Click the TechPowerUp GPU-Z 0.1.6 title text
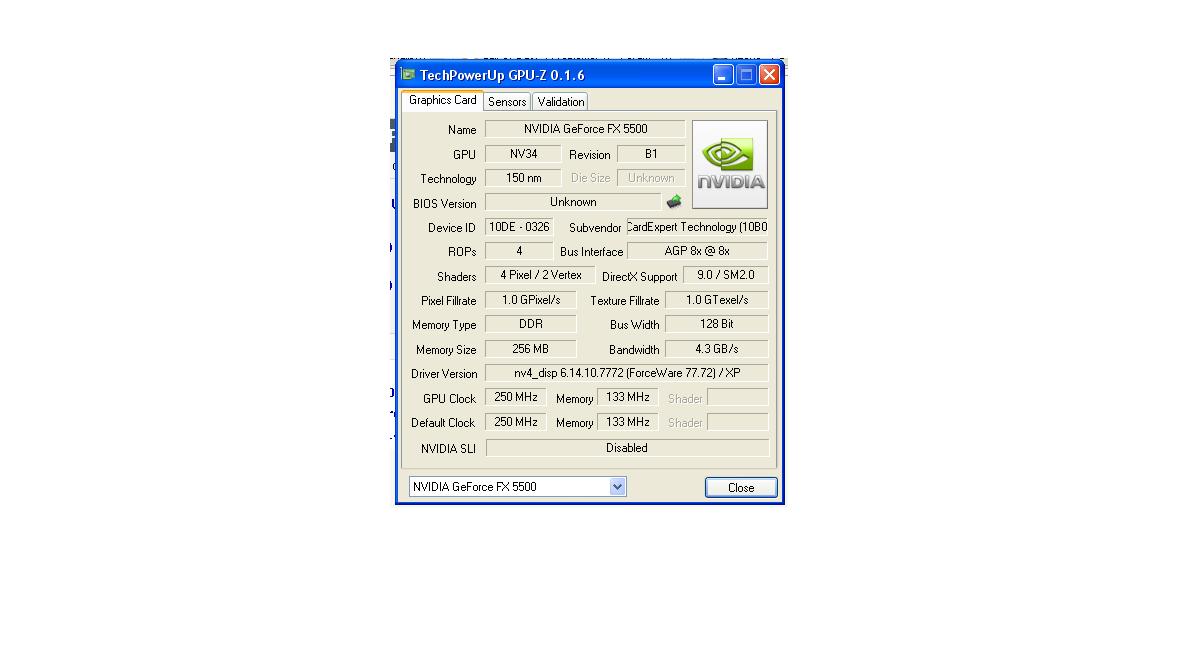Screen dimensions: 1204x655 point(502,75)
